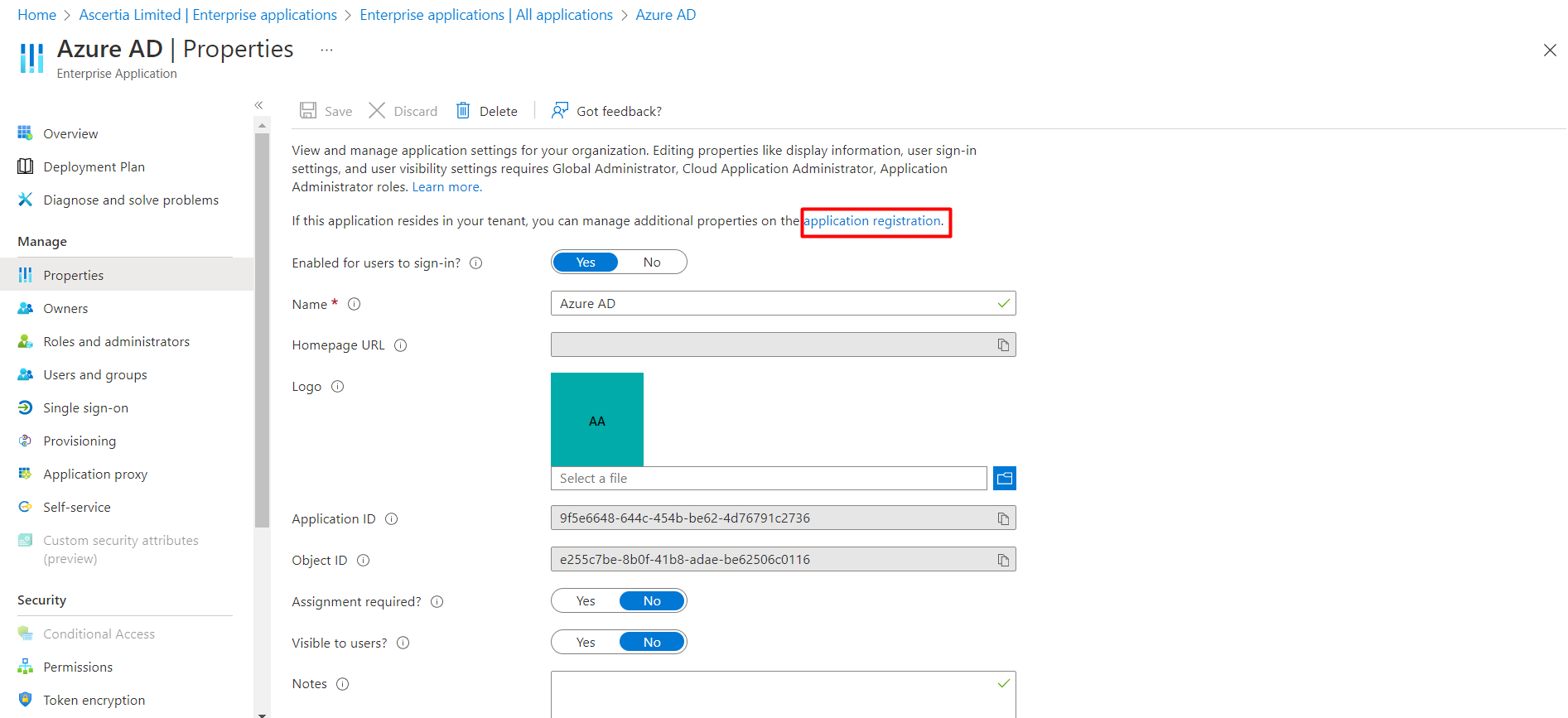Open Enterprise applications All applications breadcrumb
1568x718 pixels.
point(486,15)
